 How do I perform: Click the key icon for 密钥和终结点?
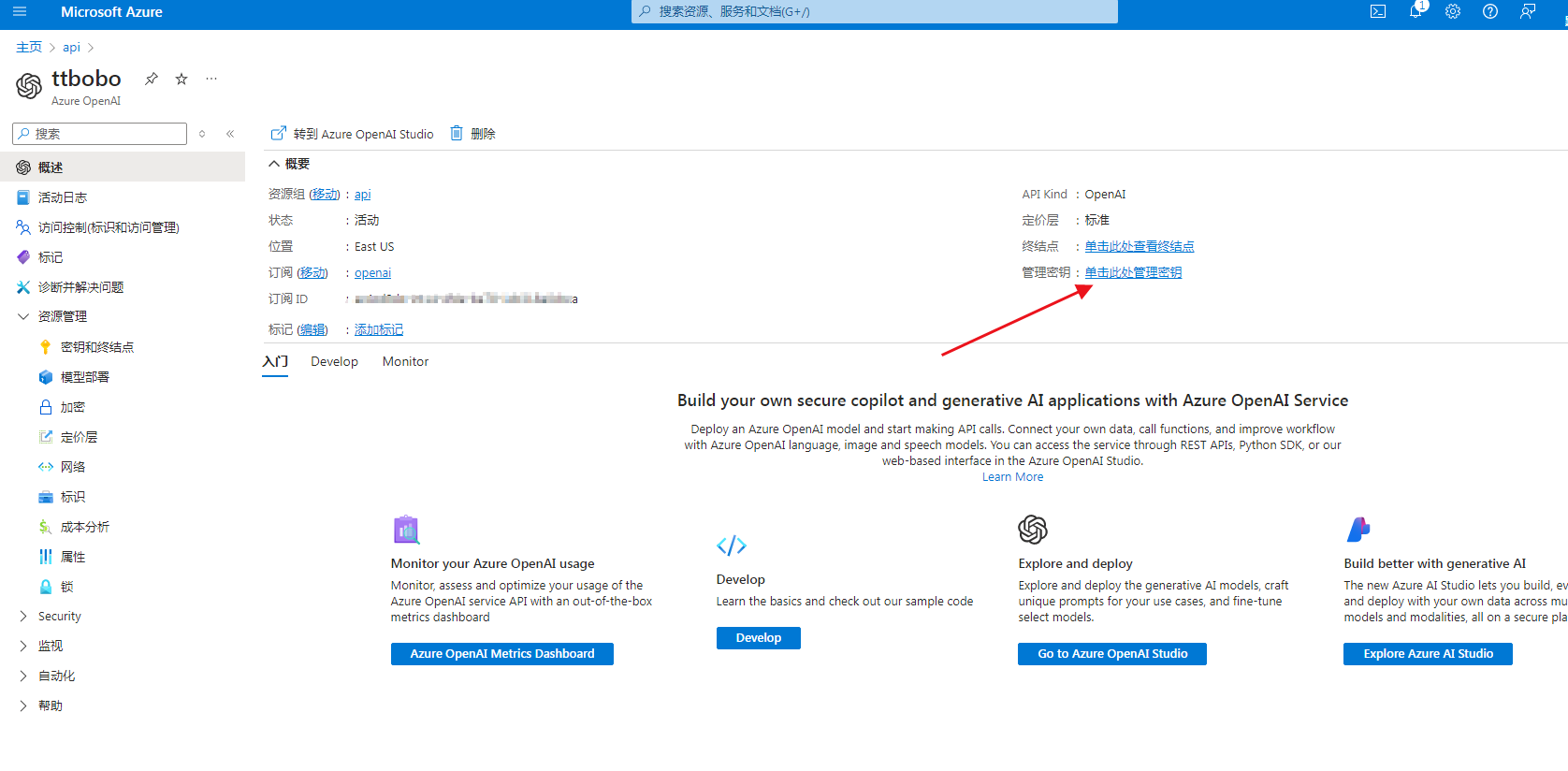click(45, 347)
